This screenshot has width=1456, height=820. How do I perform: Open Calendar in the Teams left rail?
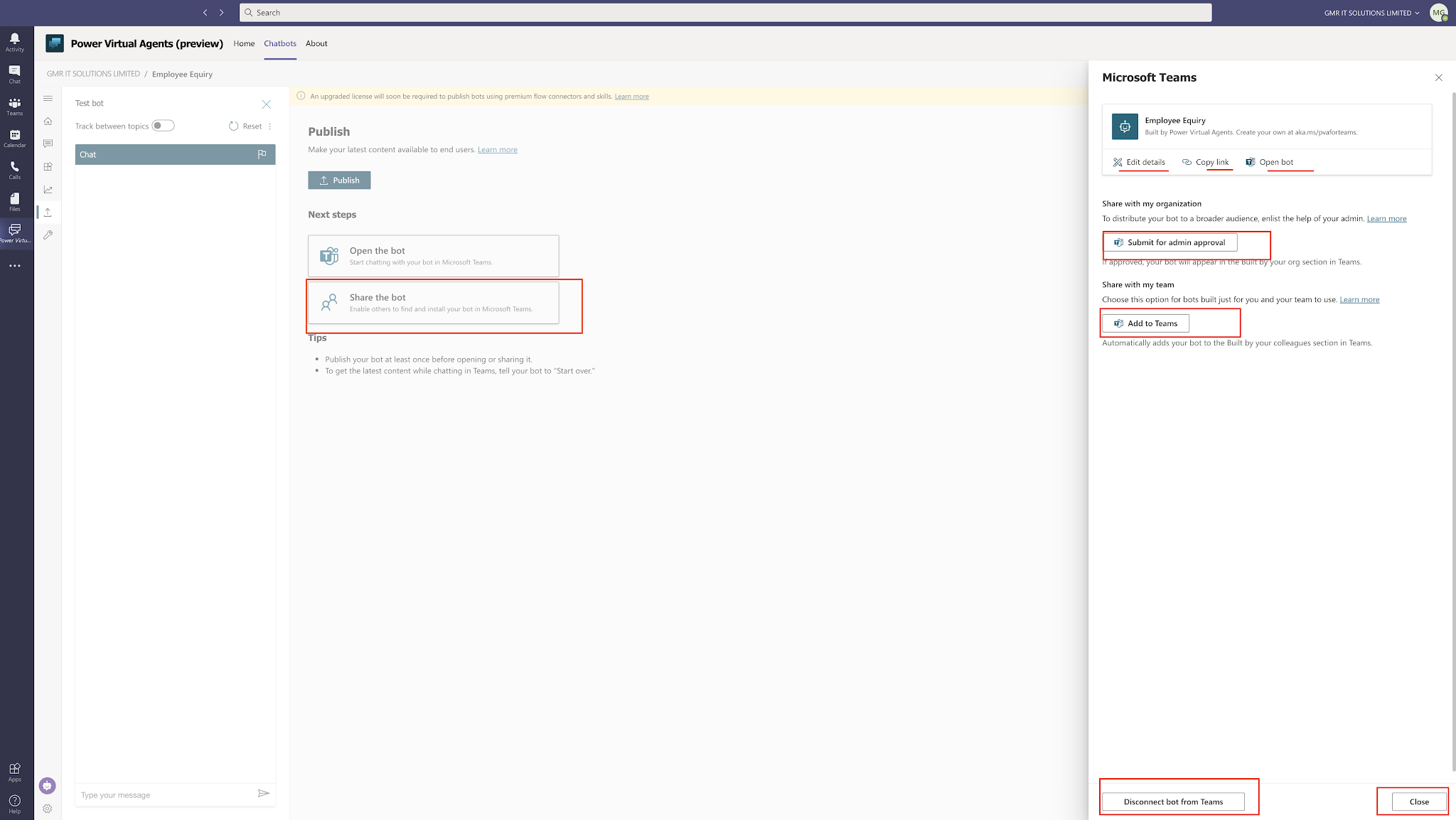14,138
